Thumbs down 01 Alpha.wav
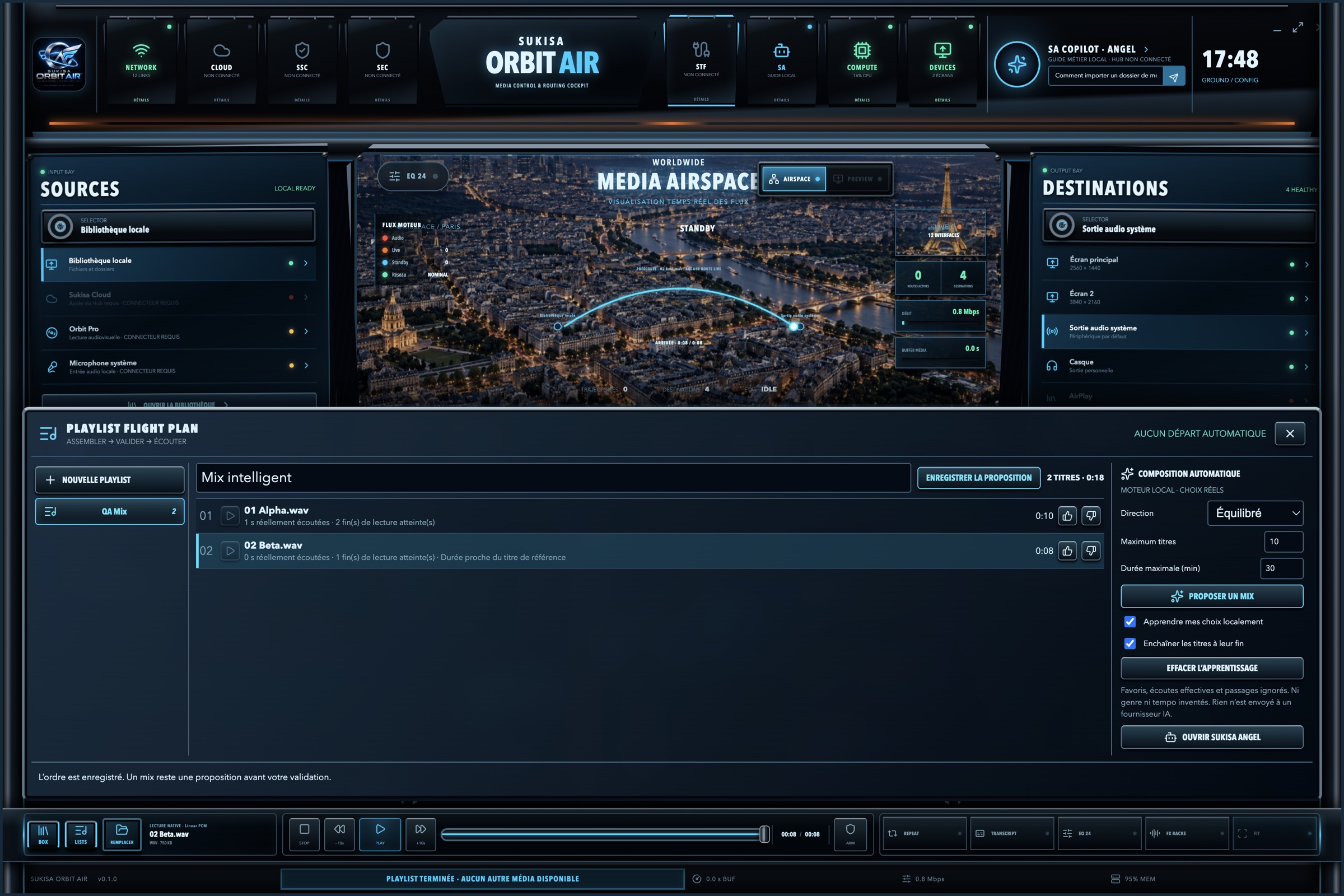The image size is (1344, 896). click(1091, 516)
